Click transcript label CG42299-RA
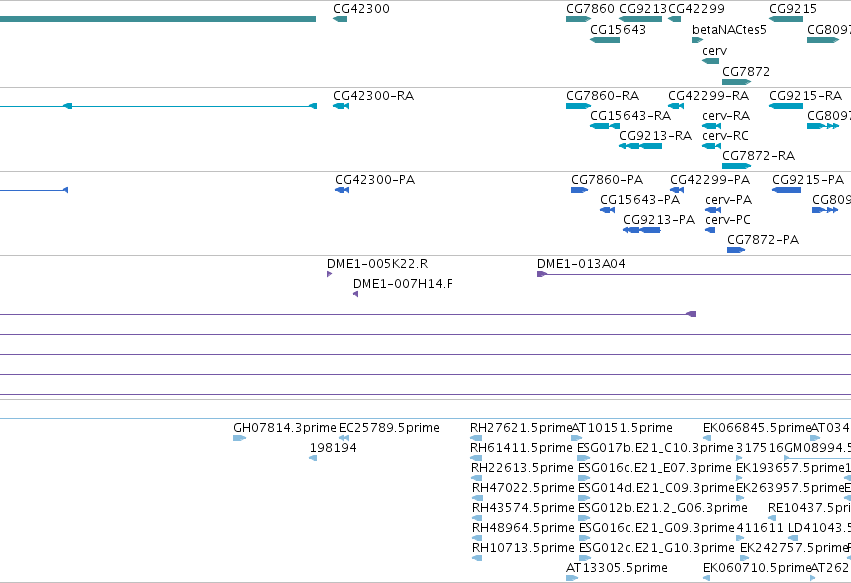 pyautogui.click(x=708, y=96)
